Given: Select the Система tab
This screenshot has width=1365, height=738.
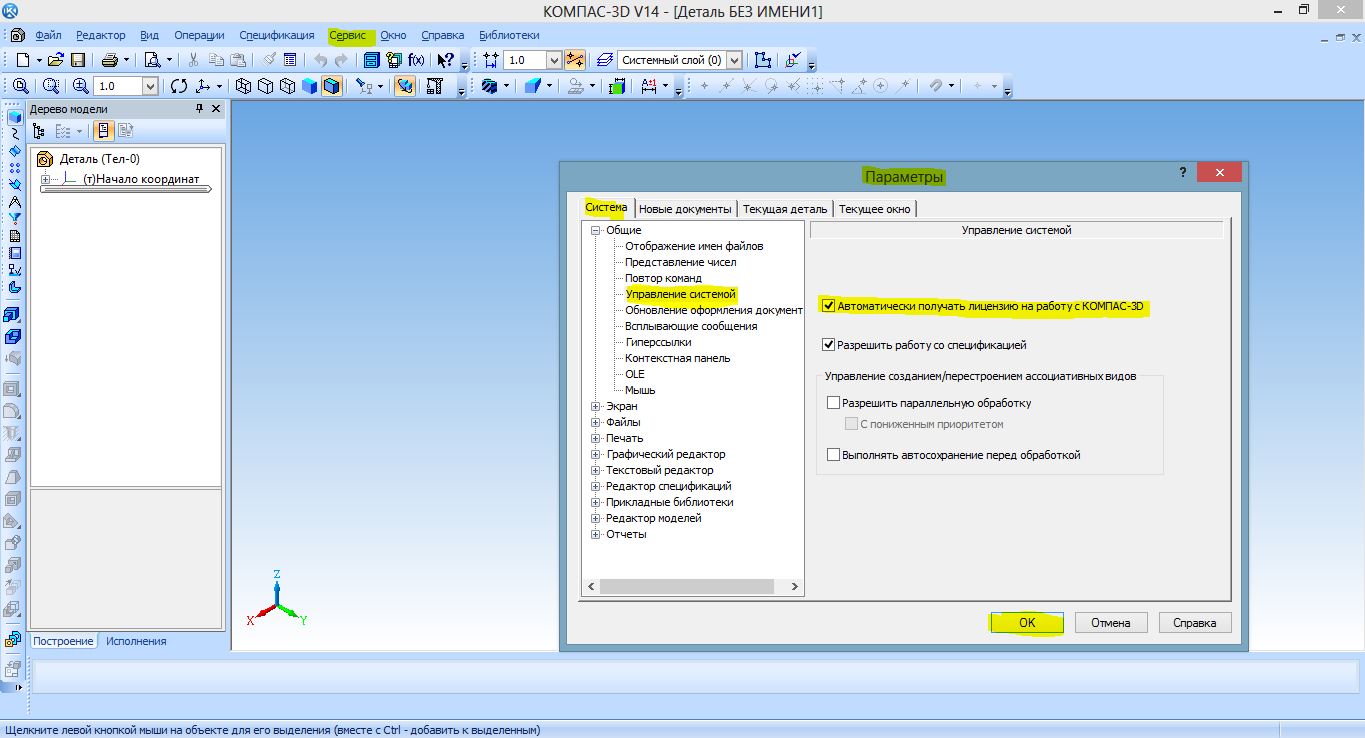Looking at the screenshot, I should click(x=606, y=208).
